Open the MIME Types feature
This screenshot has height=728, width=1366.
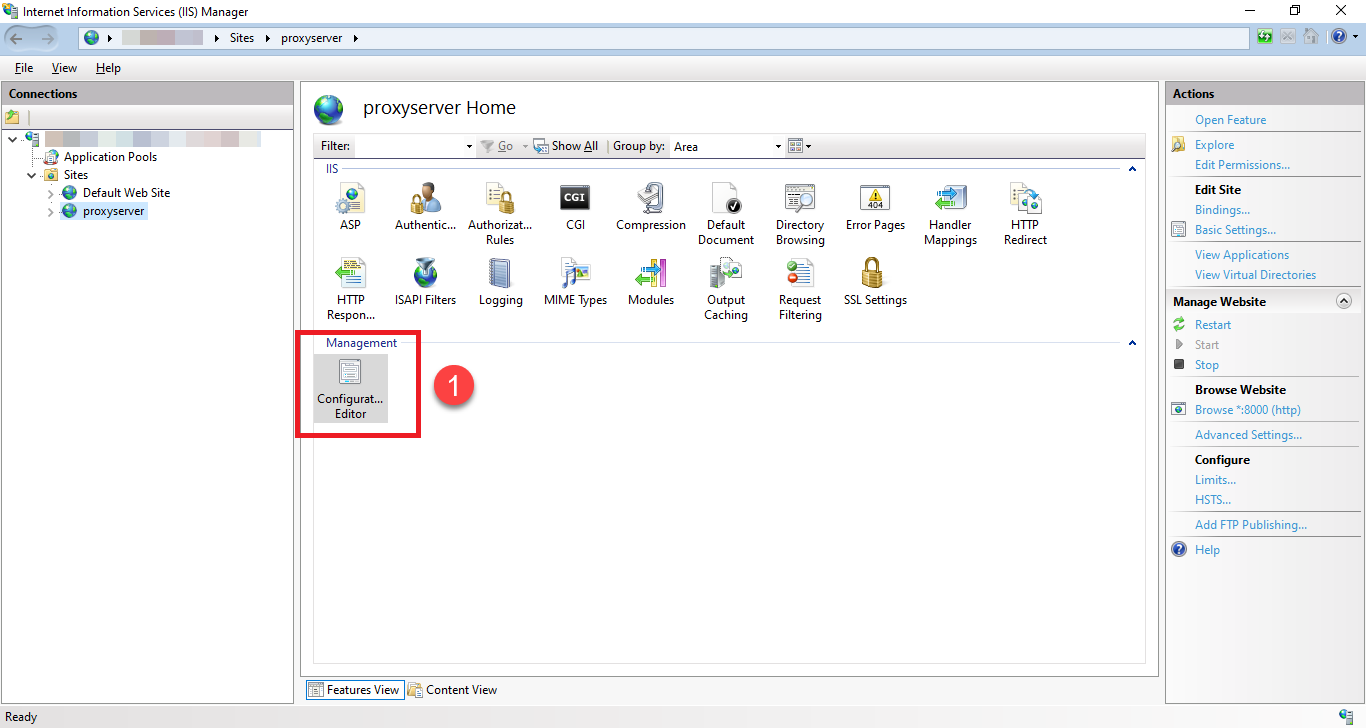575,282
